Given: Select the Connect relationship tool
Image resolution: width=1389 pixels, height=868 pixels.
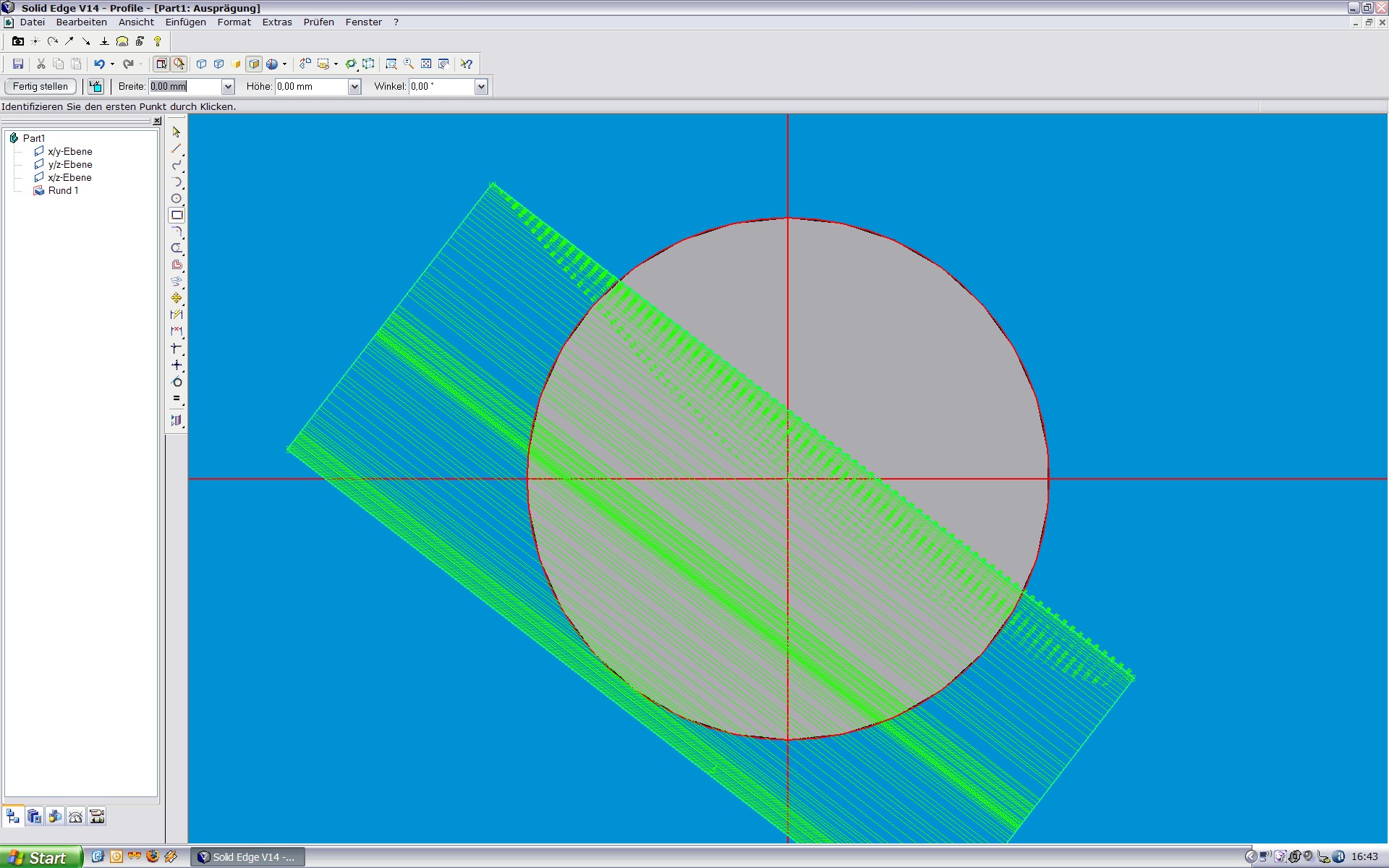Looking at the screenshot, I should [x=177, y=348].
